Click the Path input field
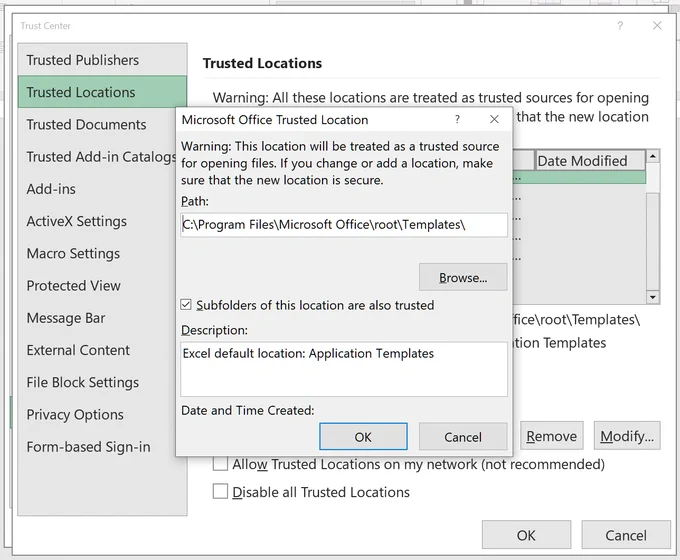680x560 pixels. (x=344, y=225)
